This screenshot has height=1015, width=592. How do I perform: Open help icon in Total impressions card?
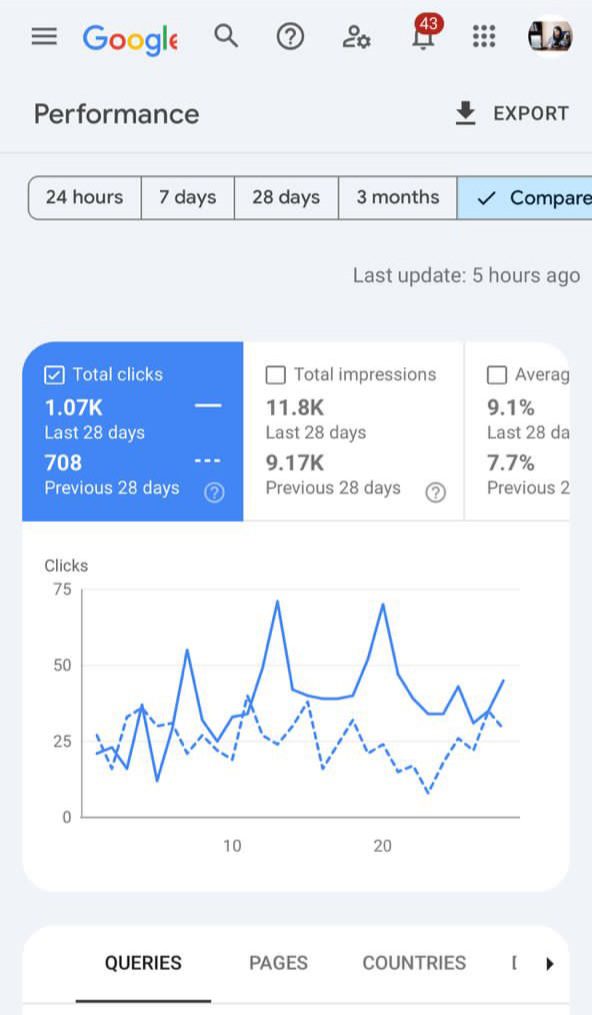click(x=435, y=493)
